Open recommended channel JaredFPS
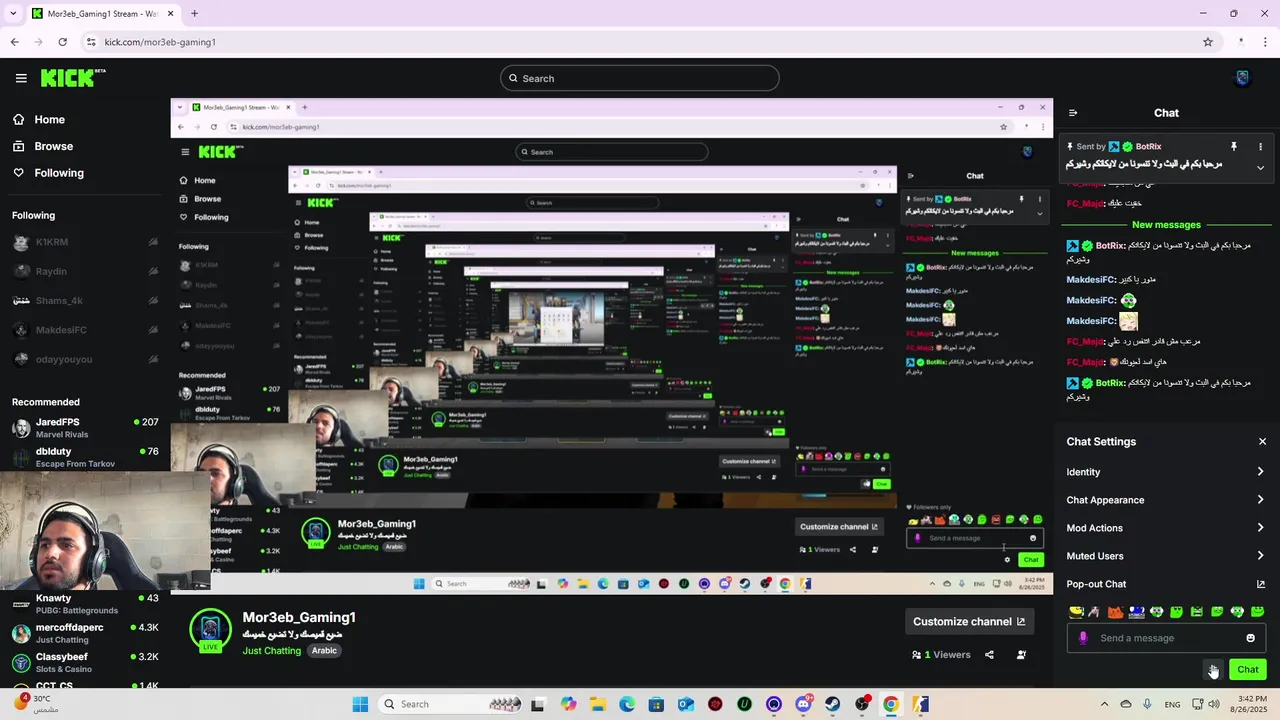The width and height of the screenshot is (1280, 720). [x=84, y=428]
